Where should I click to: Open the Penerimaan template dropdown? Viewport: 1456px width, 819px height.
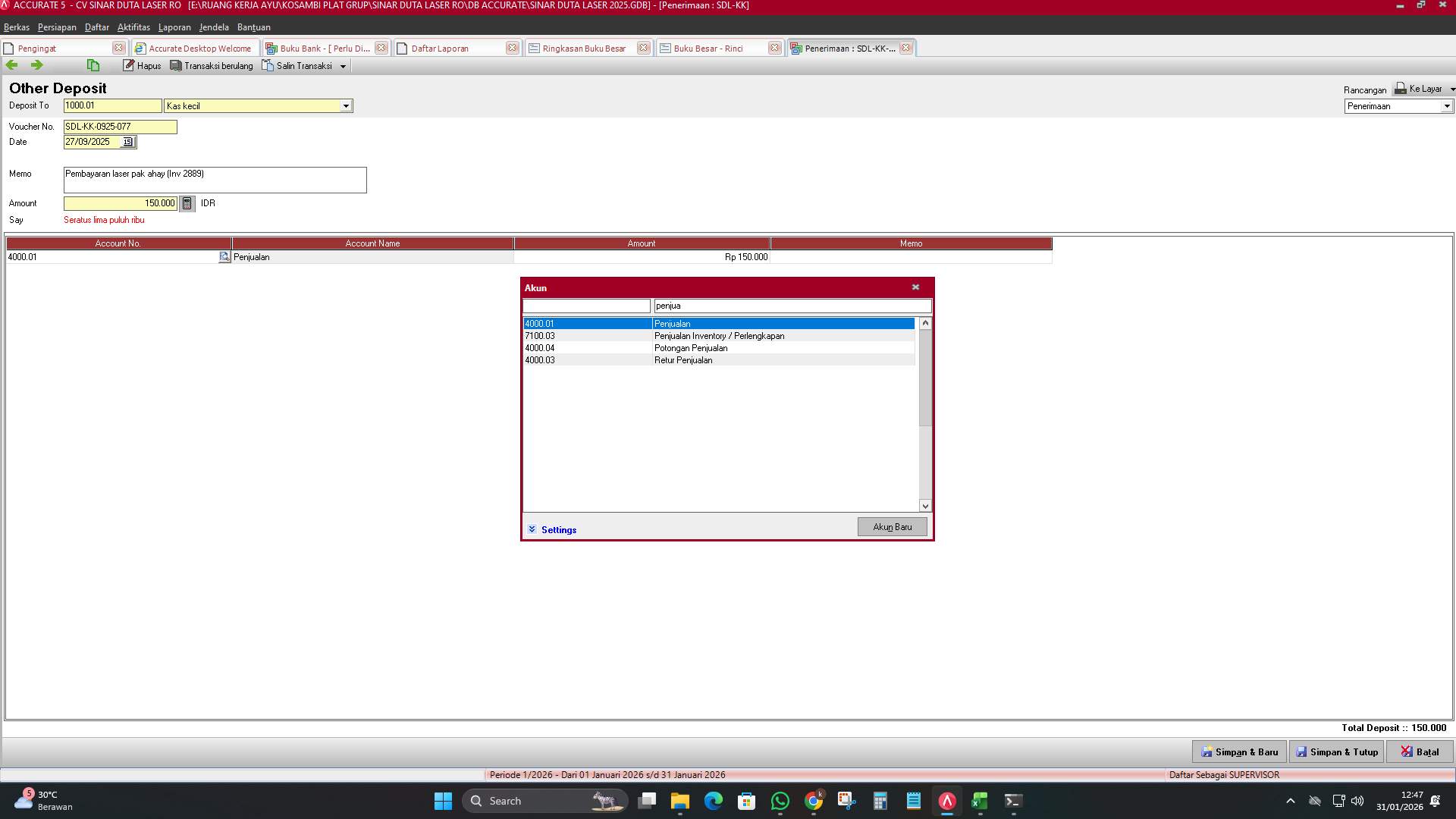(1446, 106)
